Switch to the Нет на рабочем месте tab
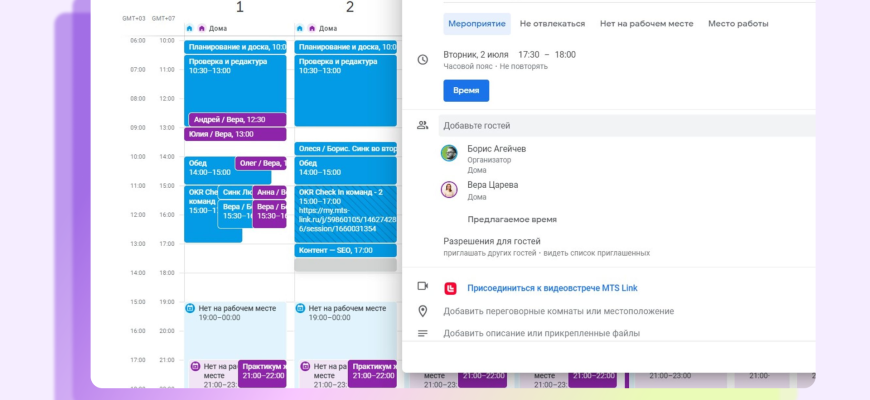870x400 pixels. [x=647, y=23]
